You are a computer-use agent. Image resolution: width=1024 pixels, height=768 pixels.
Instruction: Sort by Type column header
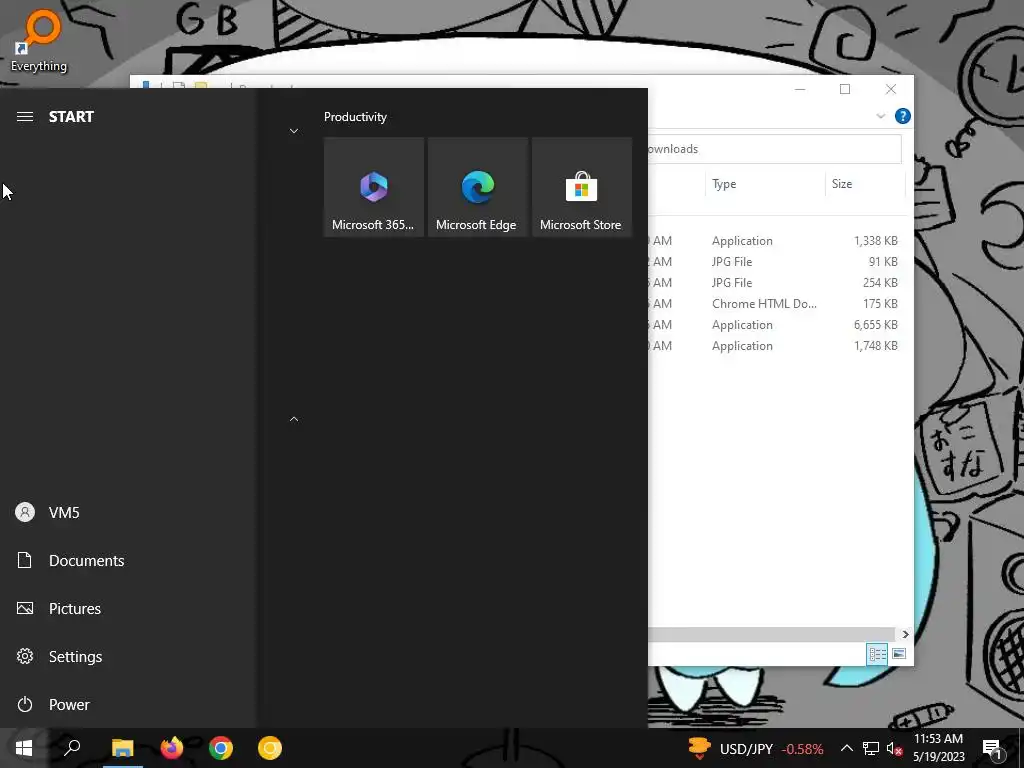point(765,184)
